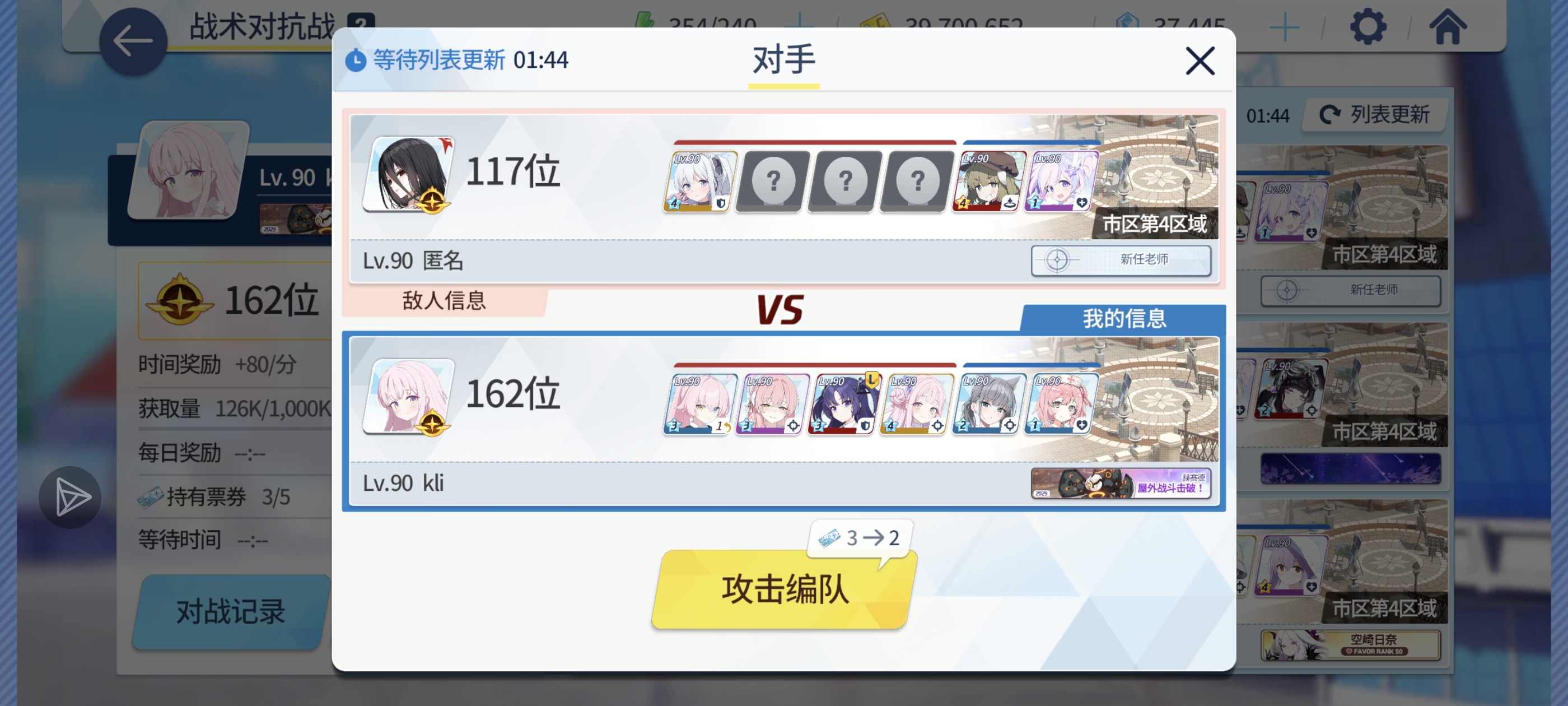Open the 对战记录 battle record button
1568x706 pixels.
231,611
